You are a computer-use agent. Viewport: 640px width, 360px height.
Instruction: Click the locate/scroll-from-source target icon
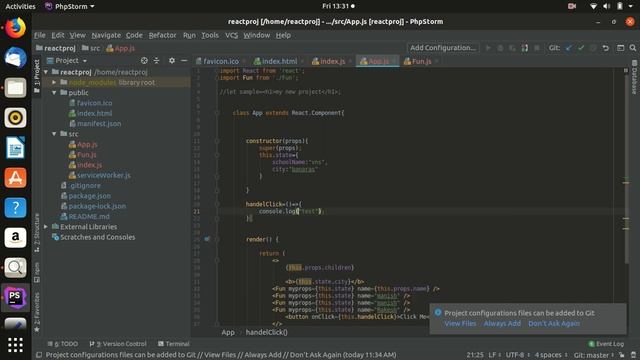pos(144,60)
